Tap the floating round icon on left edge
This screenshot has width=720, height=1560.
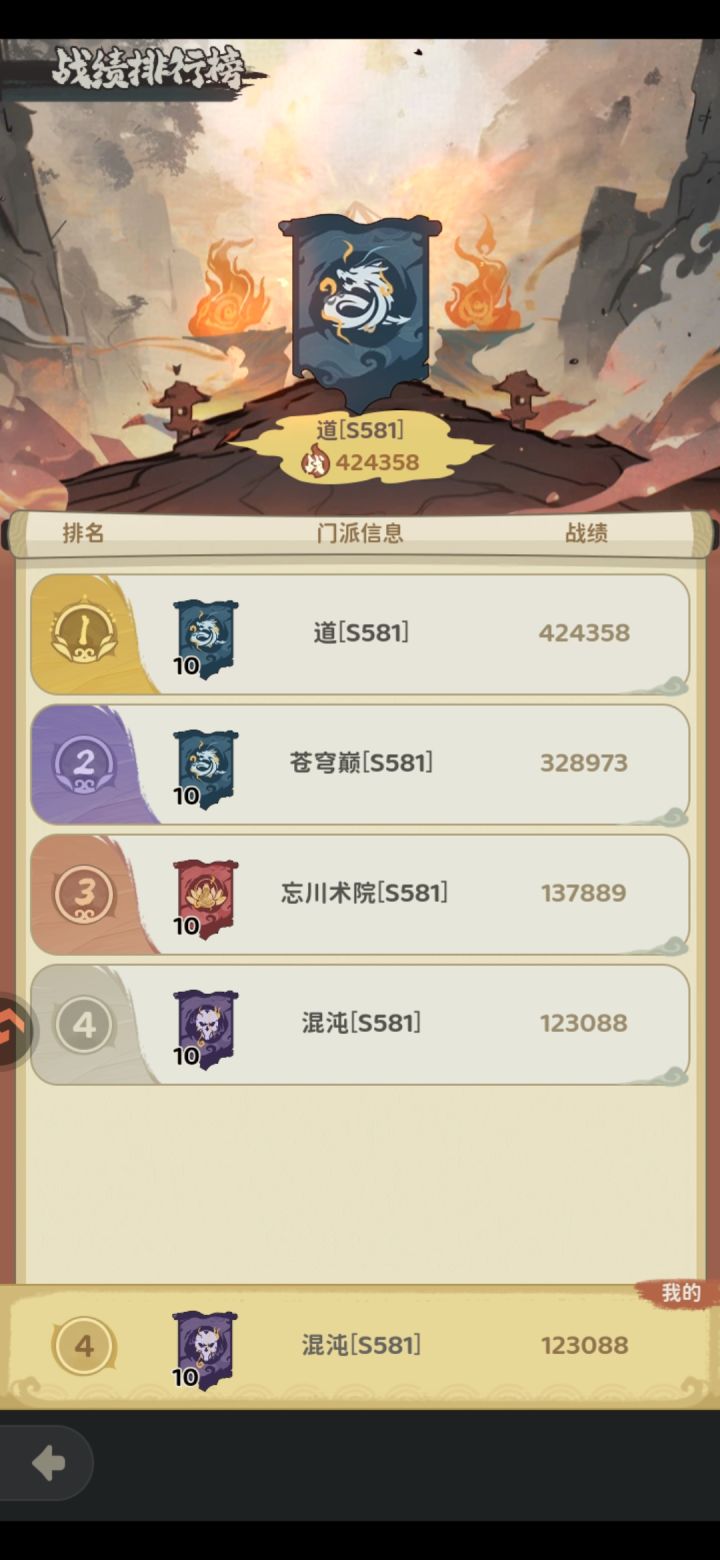click(x=14, y=1032)
